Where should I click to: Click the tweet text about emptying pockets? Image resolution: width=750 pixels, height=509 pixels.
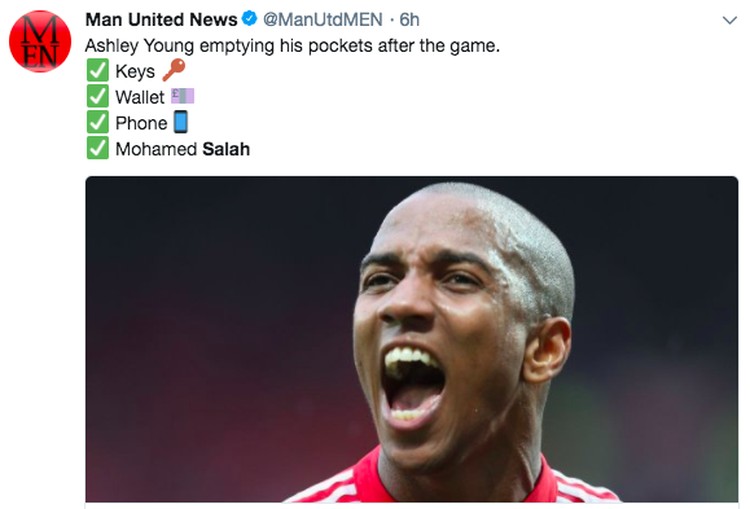[292, 46]
